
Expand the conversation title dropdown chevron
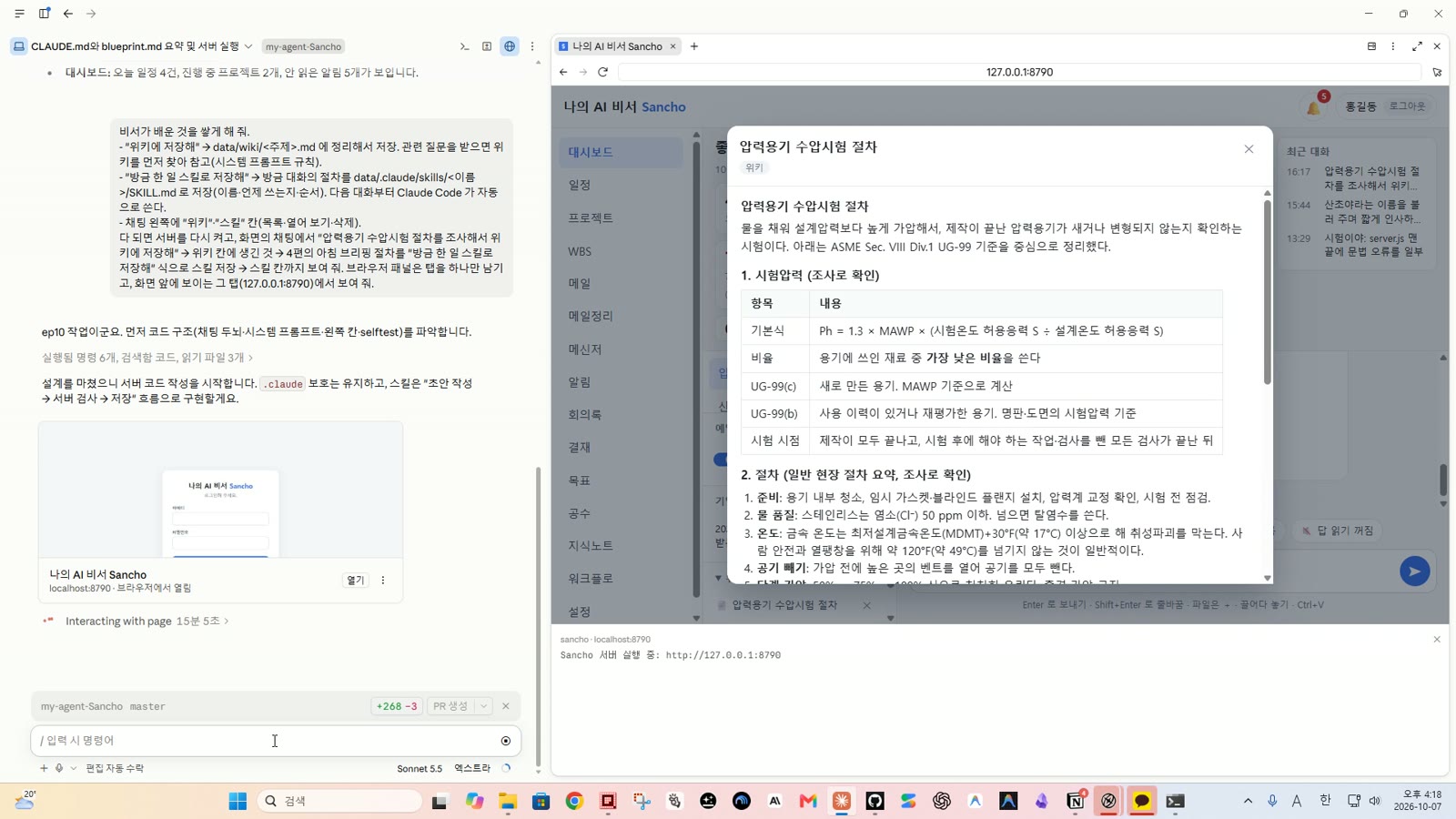(248, 46)
